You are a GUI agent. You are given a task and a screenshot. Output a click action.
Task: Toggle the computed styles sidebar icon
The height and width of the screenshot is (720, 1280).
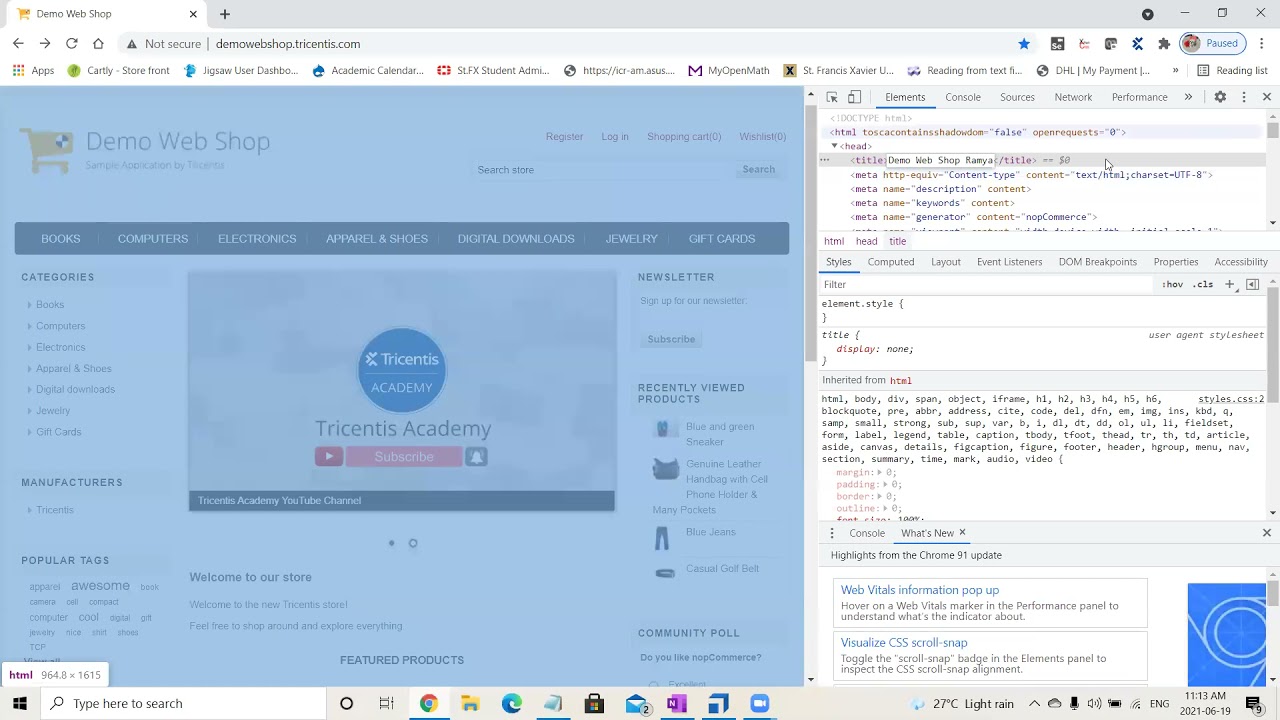[1252, 285]
